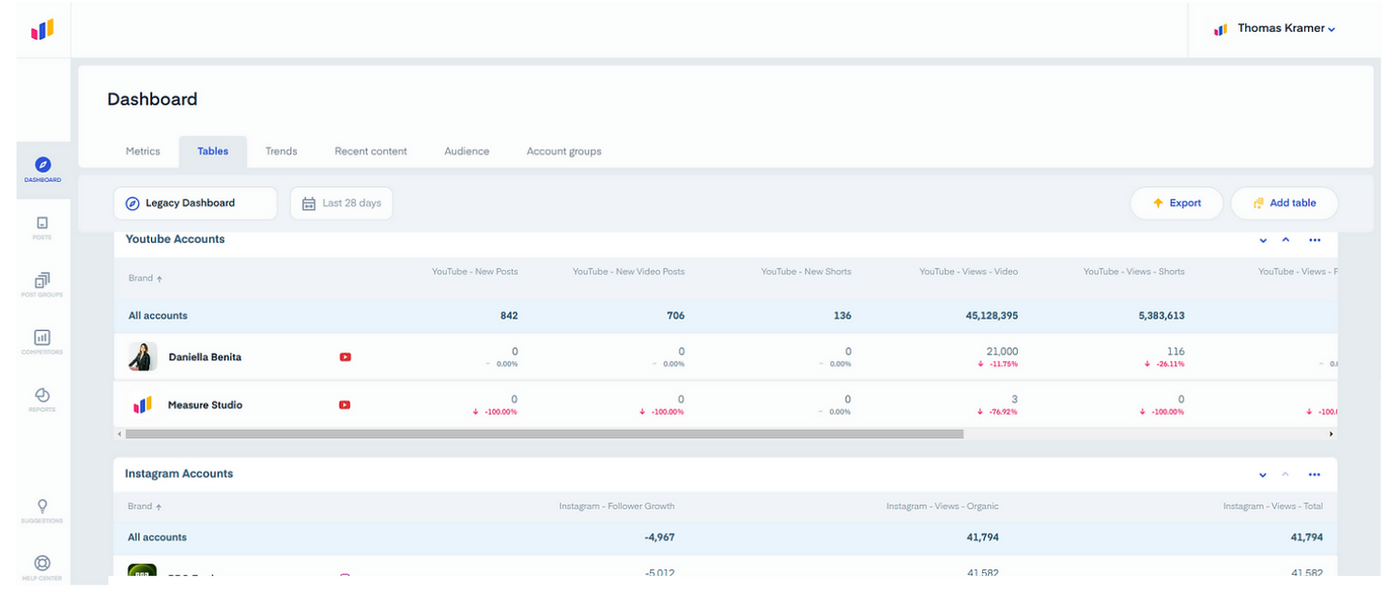Click the Measure Studio account logo in table
The width and height of the screenshot is (1400, 604).
[142, 405]
